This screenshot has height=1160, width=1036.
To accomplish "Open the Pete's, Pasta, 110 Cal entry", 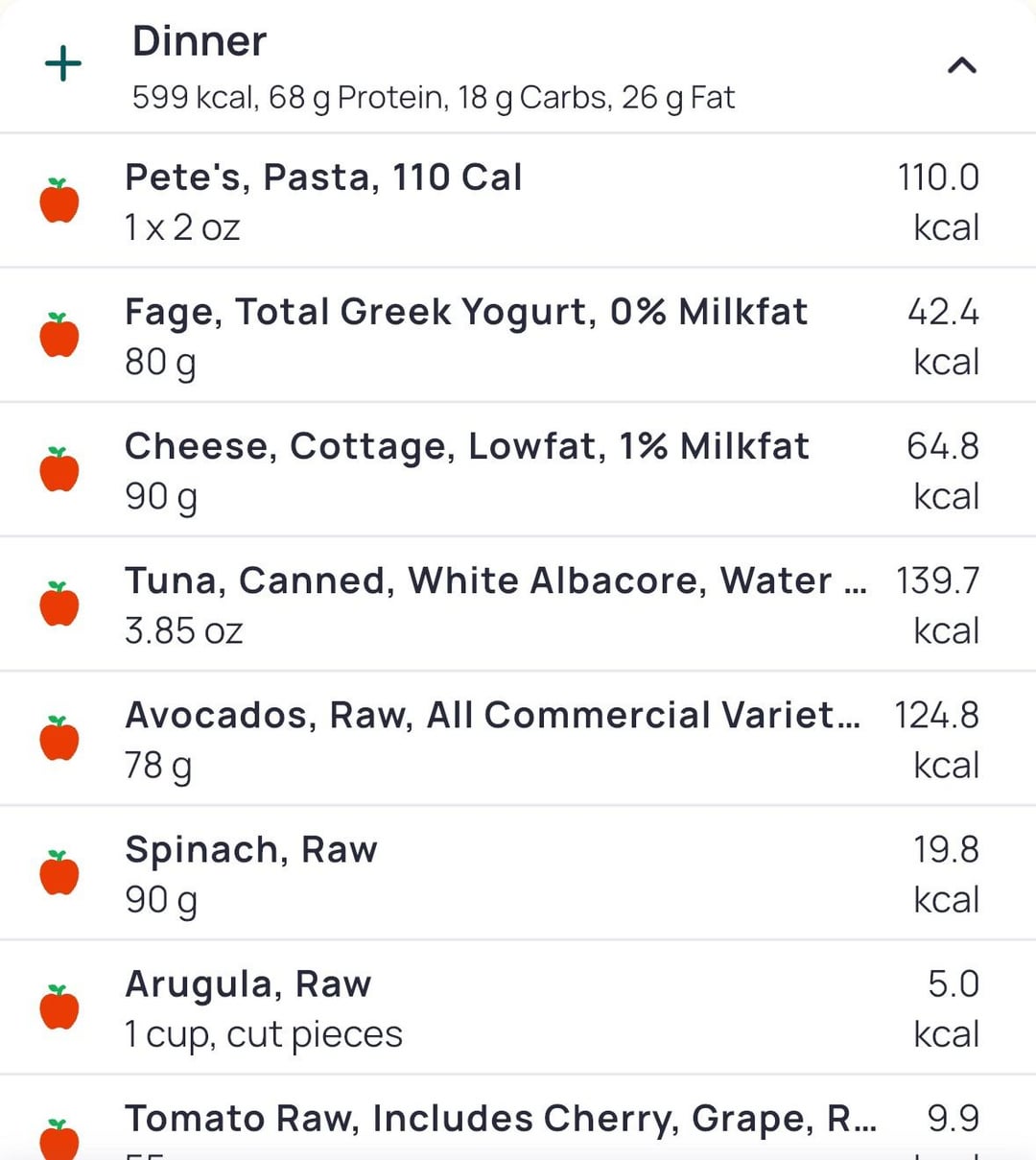I will tap(518, 201).
